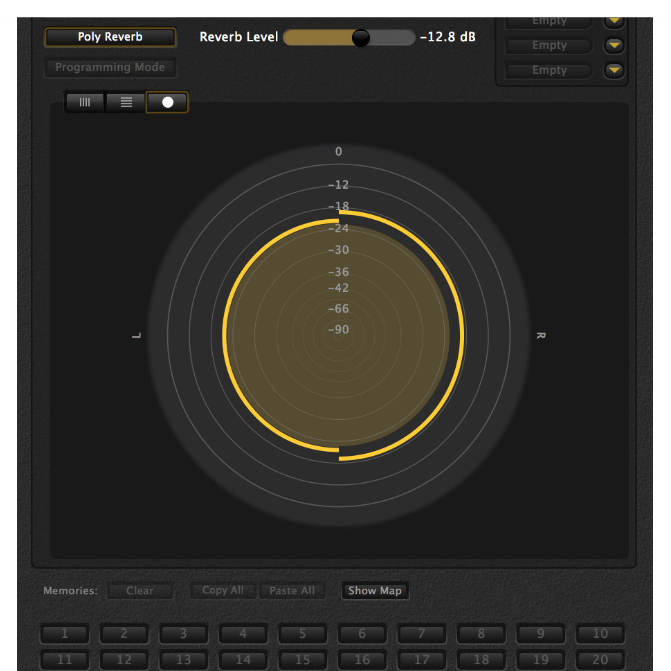Switch to horizontal lines list view

click(x=126, y=102)
